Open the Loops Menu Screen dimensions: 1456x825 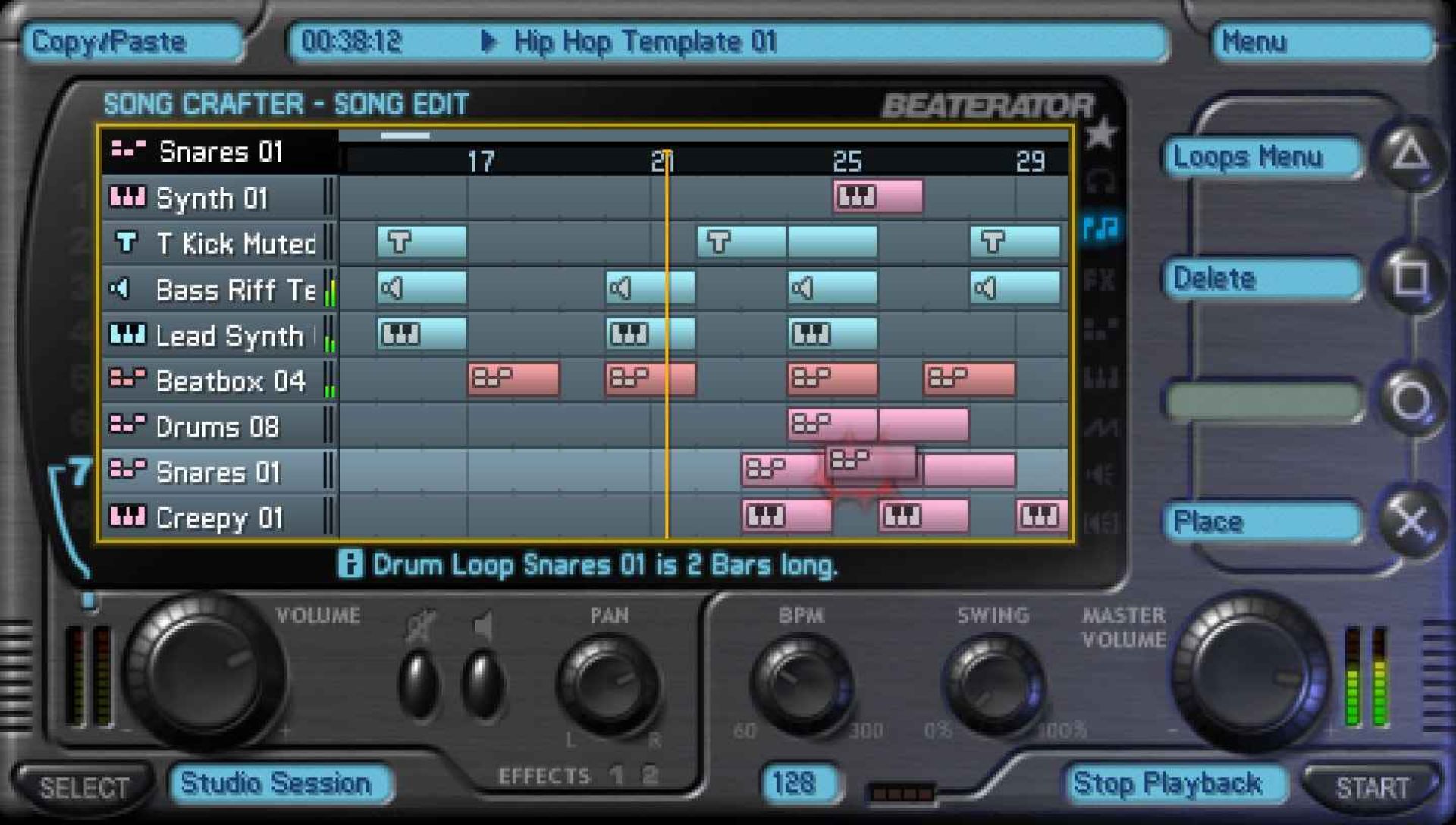[x=1260, y=158]
